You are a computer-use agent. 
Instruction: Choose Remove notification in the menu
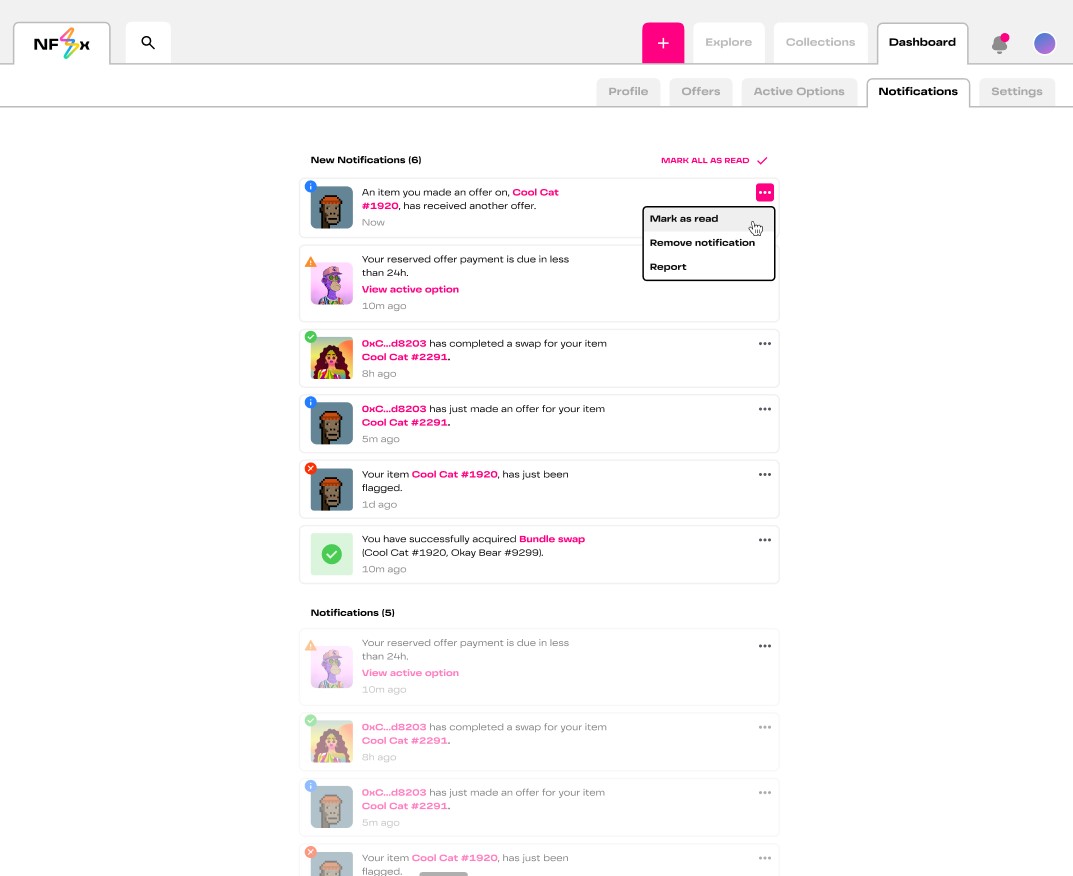tap(702, 243)
